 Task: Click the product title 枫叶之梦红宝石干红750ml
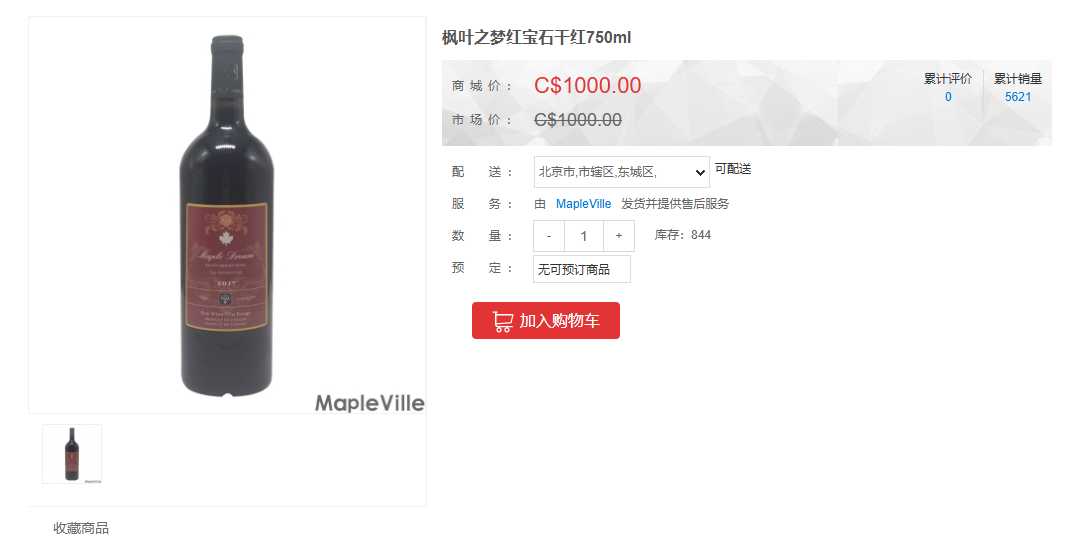tap(537, 38)
